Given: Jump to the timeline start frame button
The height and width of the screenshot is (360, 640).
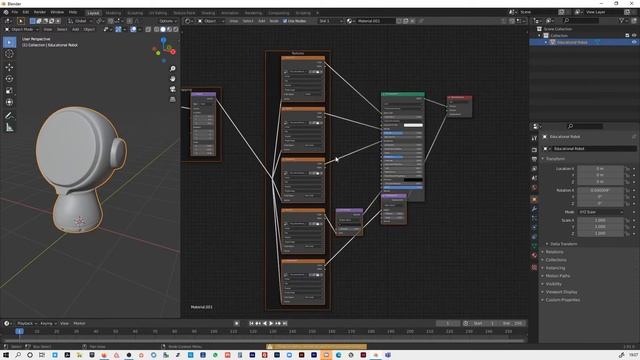Looking at the screenshot, I should (x=251, y=323).
